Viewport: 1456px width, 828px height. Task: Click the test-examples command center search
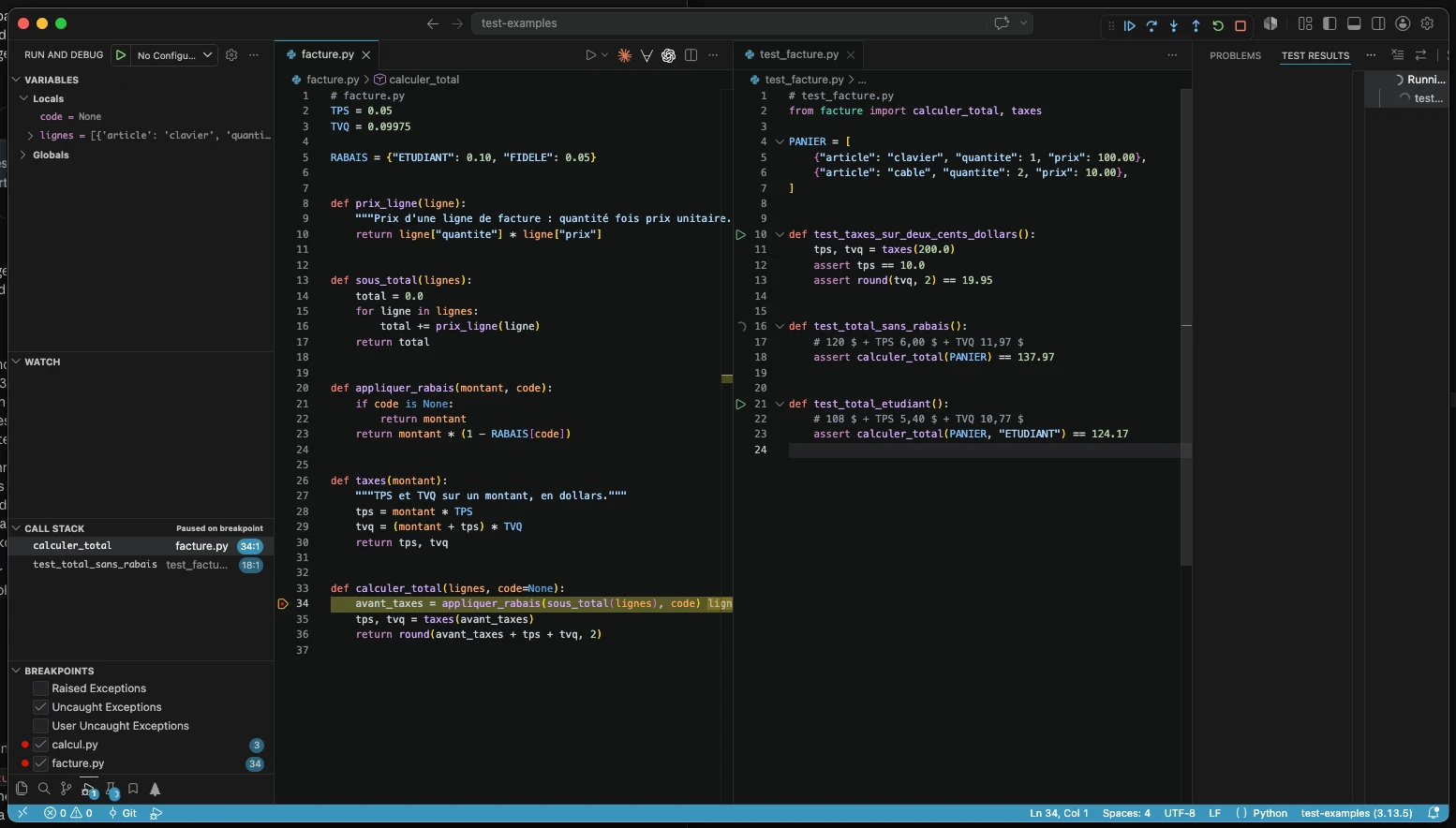[752, 23]
